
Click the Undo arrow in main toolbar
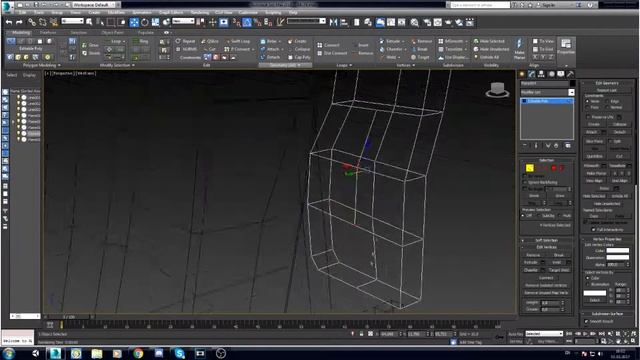pyautogui.click(x=9, y=22)
